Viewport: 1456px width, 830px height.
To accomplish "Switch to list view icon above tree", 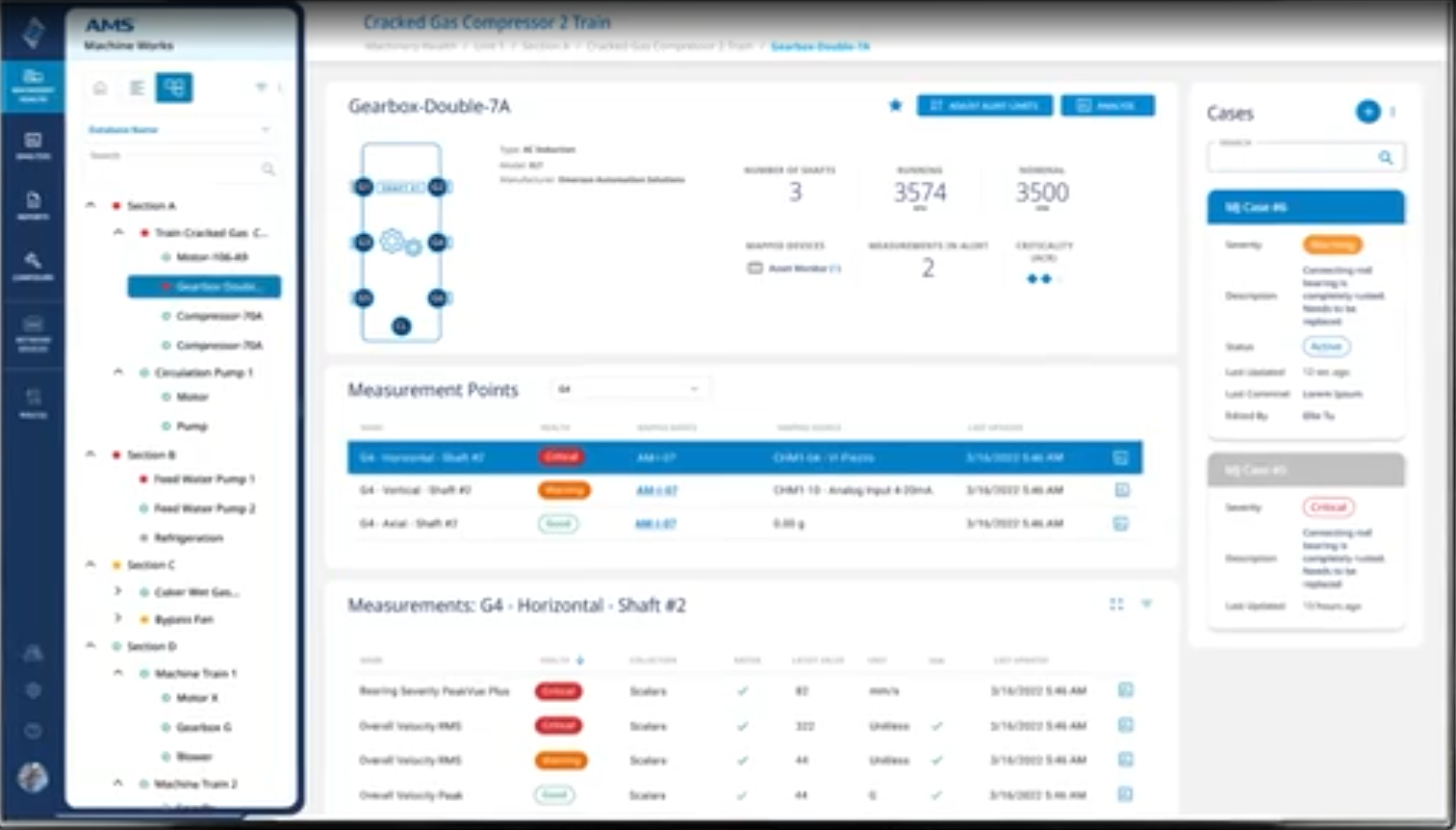I will coord(137,89).
